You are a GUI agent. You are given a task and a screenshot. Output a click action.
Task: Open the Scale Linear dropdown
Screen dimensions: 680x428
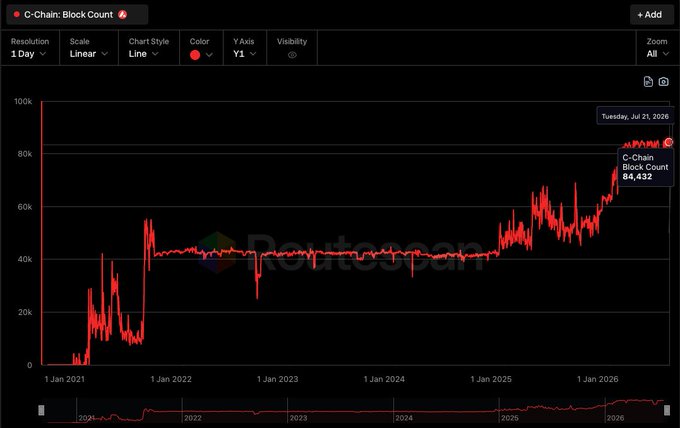click(89, 54)
